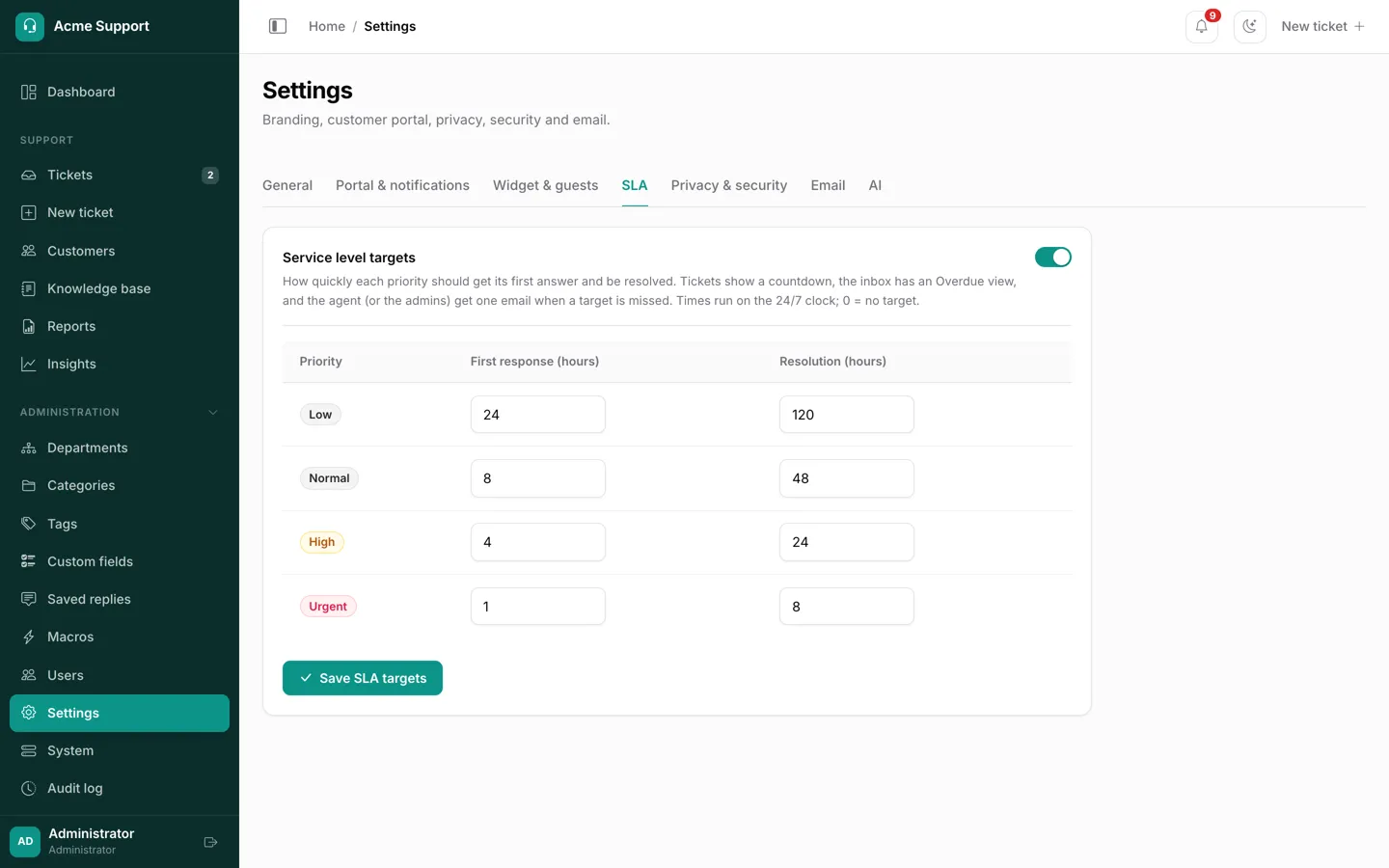This screenshot has height=868, width=1389.
Task: Collapse the Administration section chevron
Action: [x=213, y=412]
